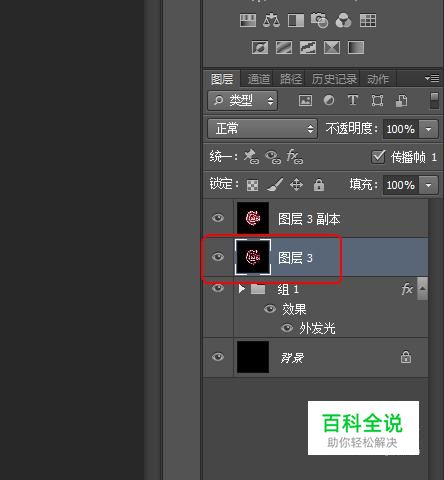The image size is (444, 480).
Task: Hide the 图层 3 副本 layer
Action: 218,218
